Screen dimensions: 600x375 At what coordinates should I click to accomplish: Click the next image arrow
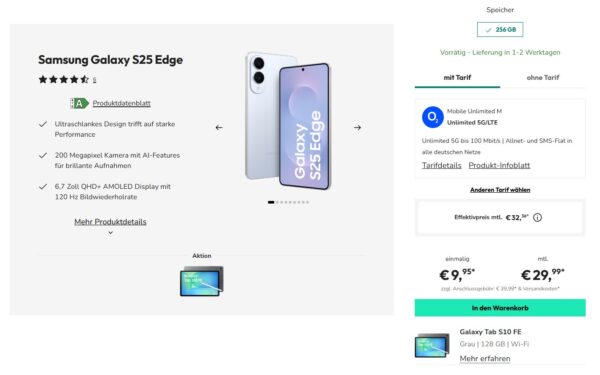[x=357, y=127]
